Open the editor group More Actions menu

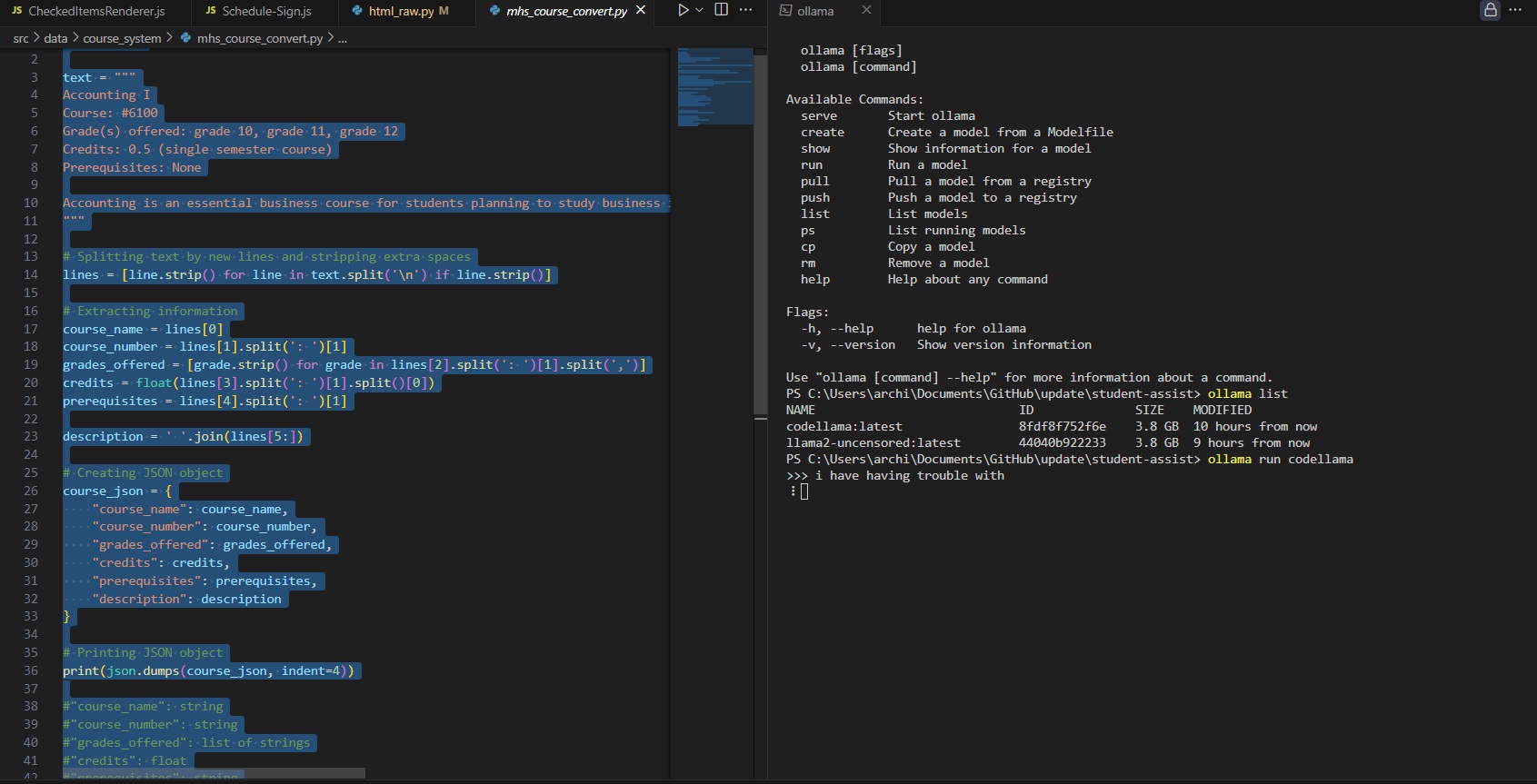tap(746, 10)
